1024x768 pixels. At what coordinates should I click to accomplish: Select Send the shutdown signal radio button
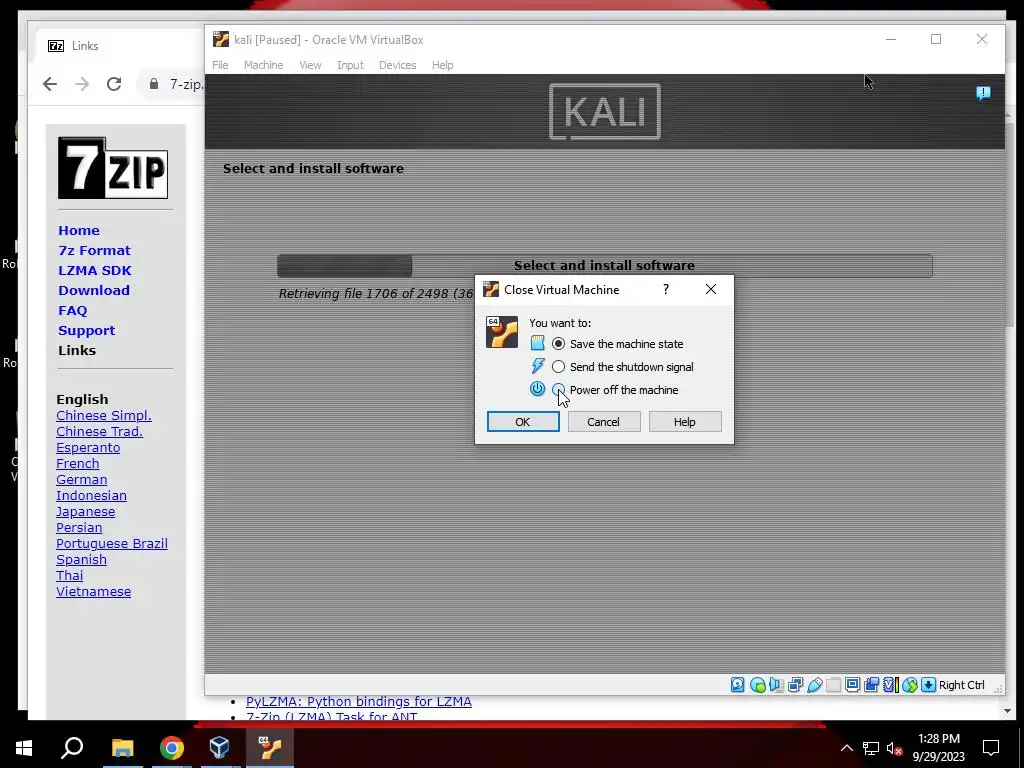click(x=558, y=366)
